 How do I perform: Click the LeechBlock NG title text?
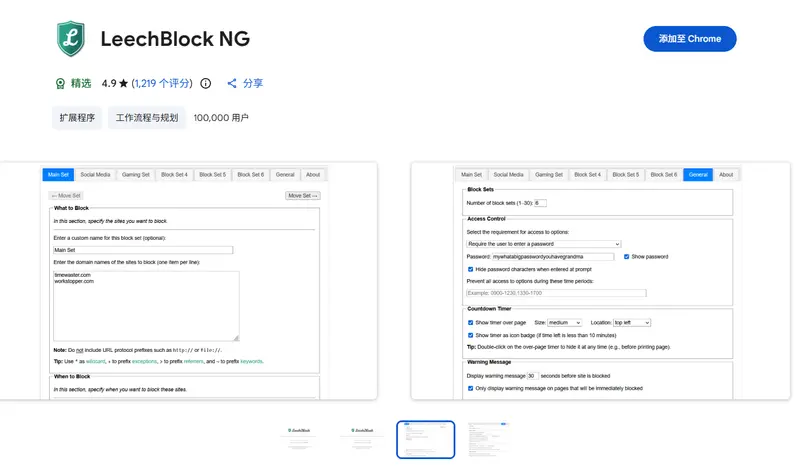click(175, 39)
